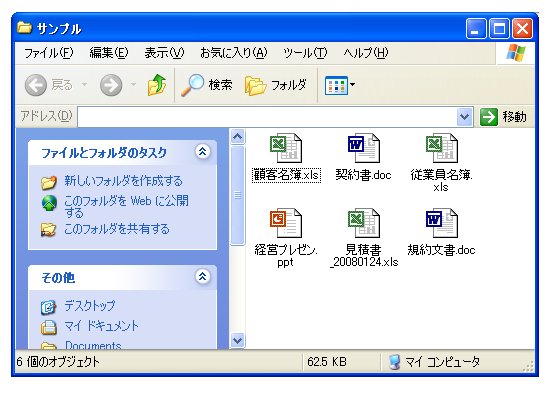Click inside the アドレス address field
The width and height of the screenshot is (557, 397).
tap(267, 117)
